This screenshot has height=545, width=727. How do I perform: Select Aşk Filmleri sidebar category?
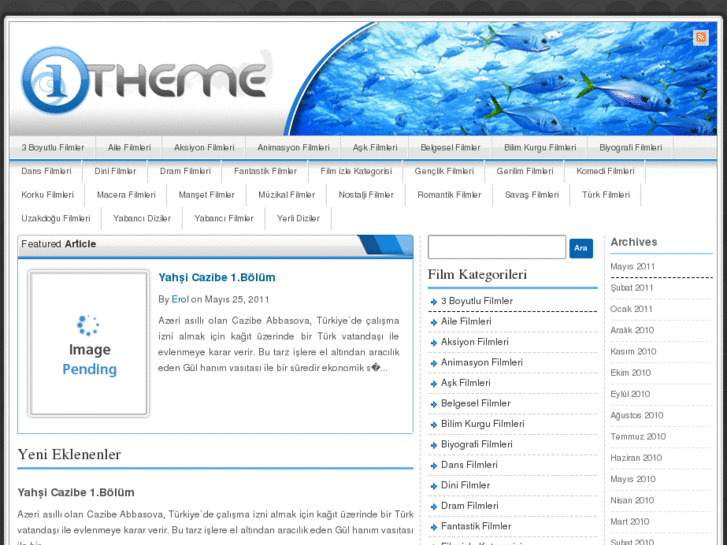click(466, 383)
